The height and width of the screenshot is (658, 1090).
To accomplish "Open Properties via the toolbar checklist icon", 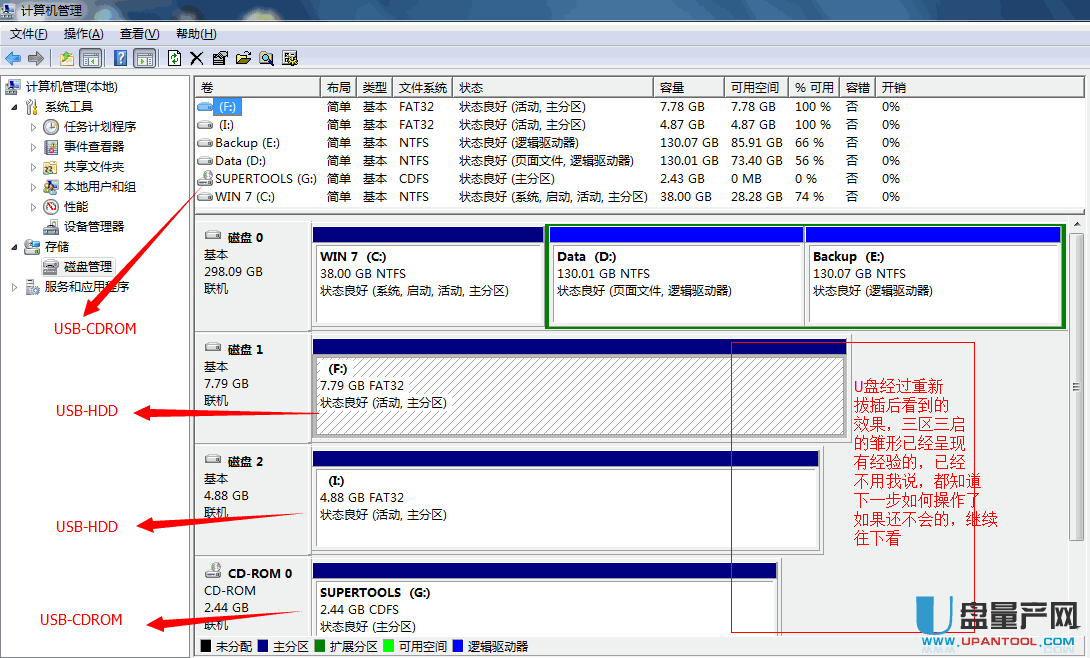I will (220, 58).
